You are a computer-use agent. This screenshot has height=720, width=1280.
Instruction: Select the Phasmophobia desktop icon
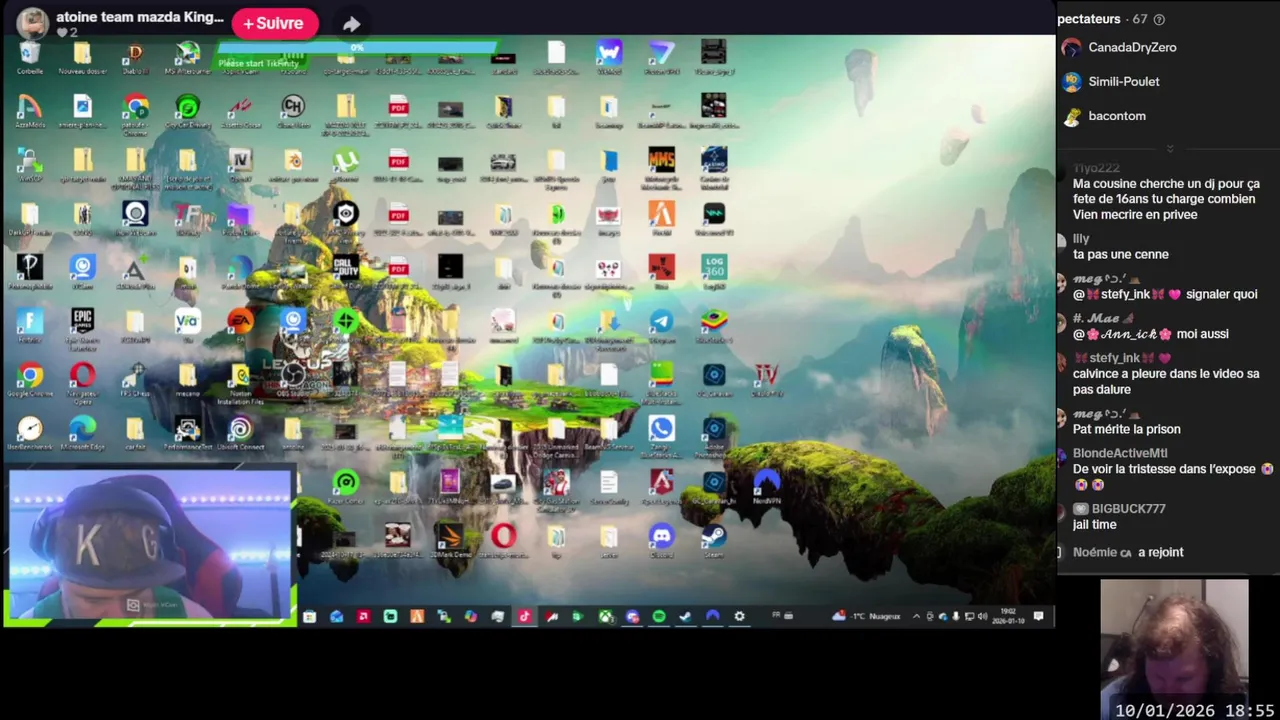[30, 272]
